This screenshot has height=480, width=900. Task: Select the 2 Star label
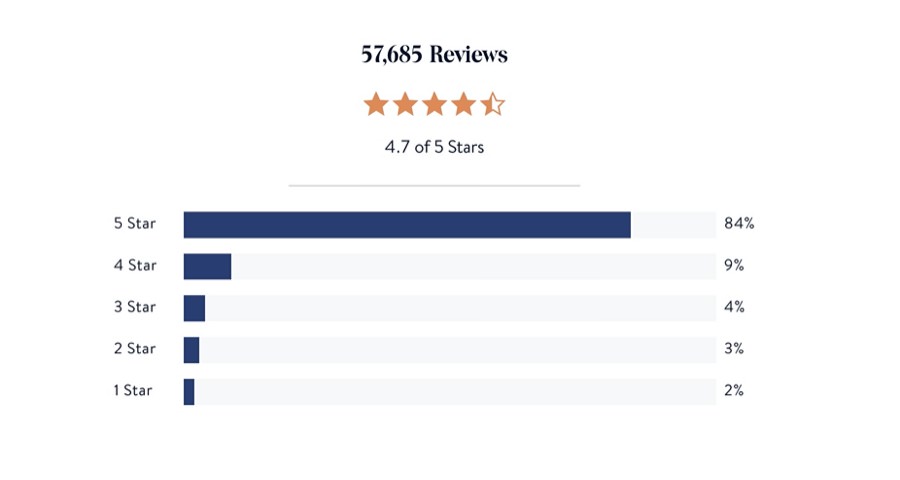pyautogui.click(x=135, y=349)
